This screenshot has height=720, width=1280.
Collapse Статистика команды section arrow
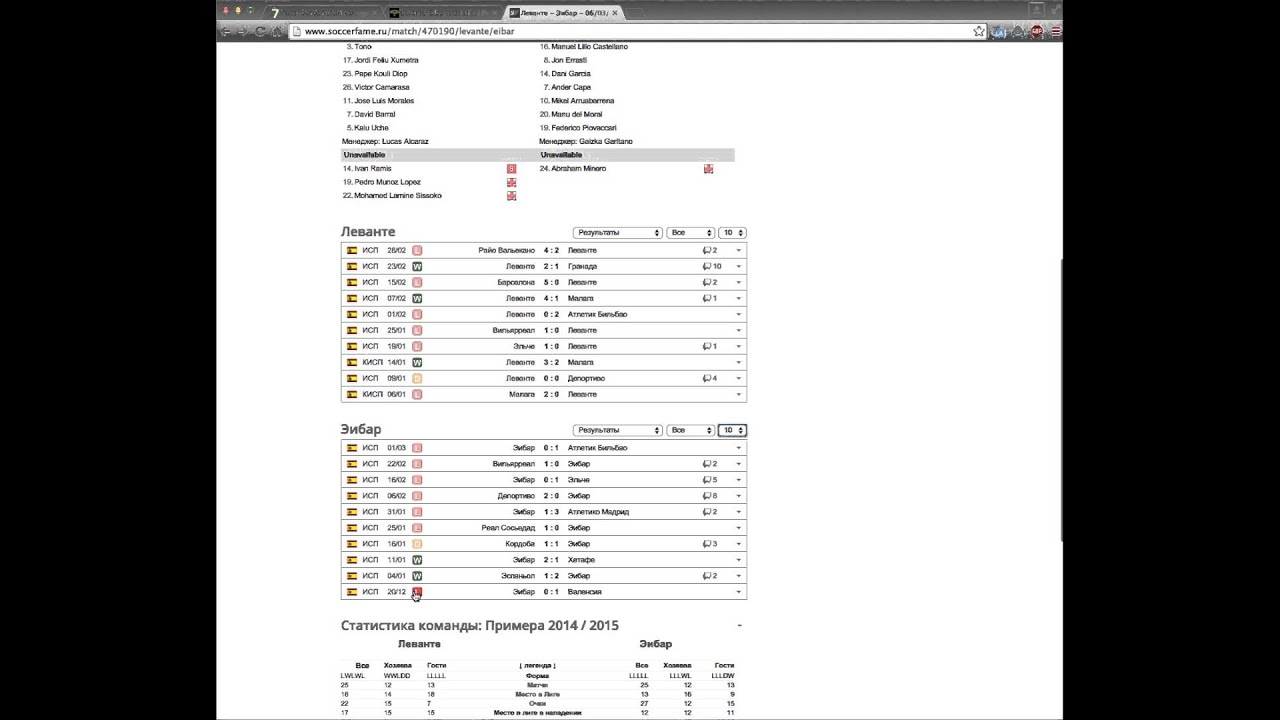click(x=739, y=626)
